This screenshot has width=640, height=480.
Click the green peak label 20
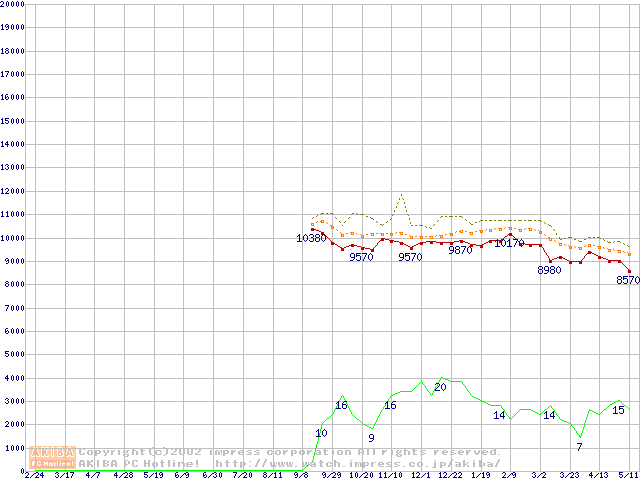tap(440, 387)
